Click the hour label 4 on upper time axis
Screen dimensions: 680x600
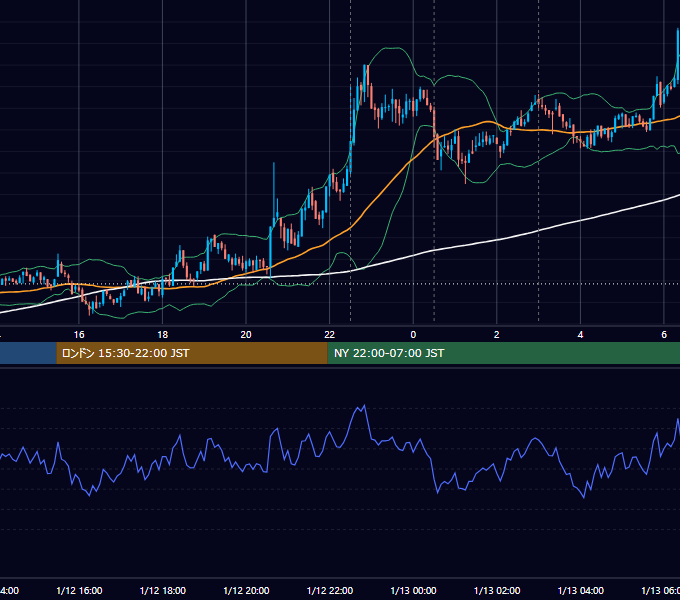tap(580, 335)
